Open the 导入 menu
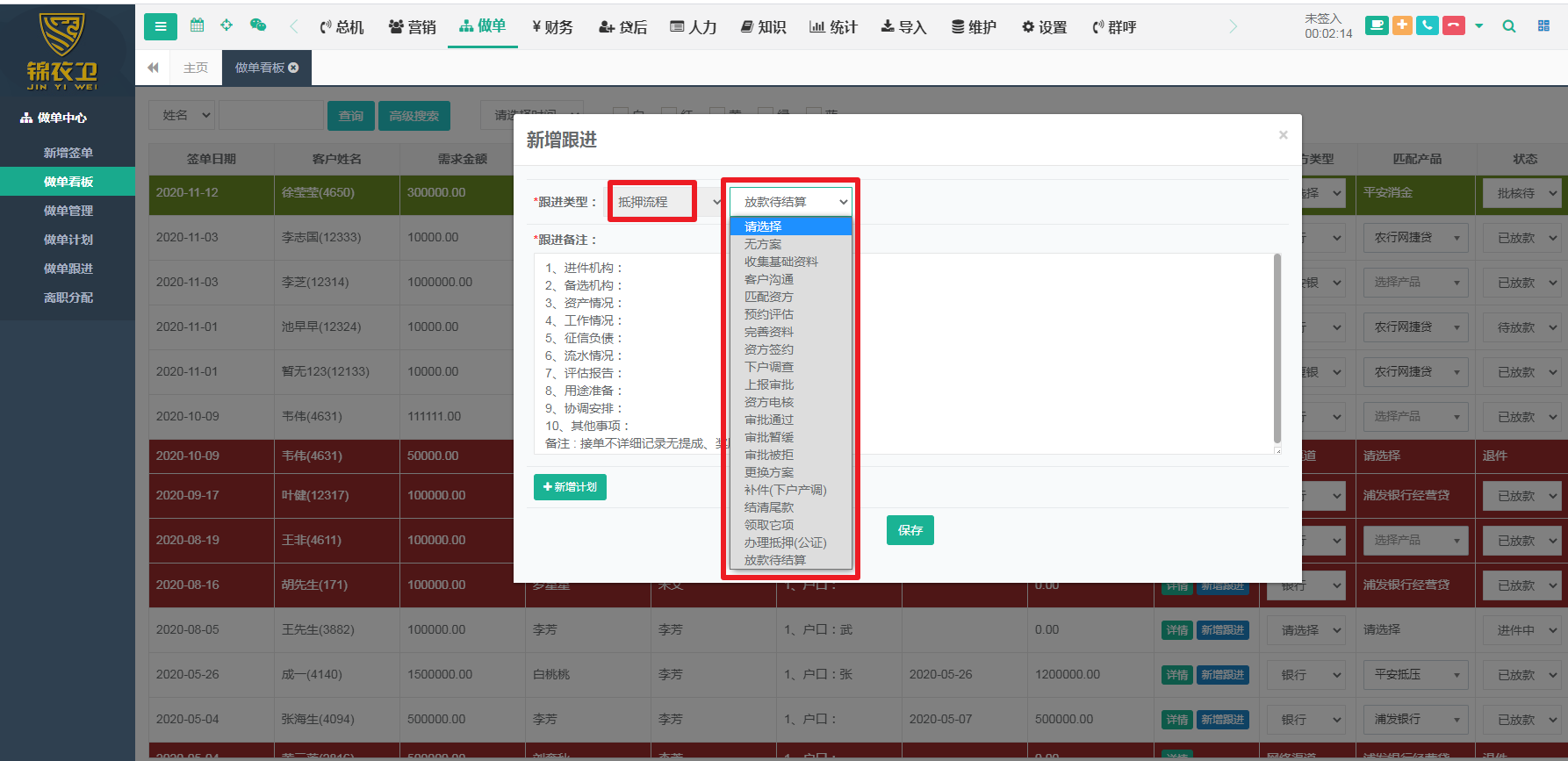The height and width of the screenshot is (761, 1568). pyautogui.click(x=904, y=27)
